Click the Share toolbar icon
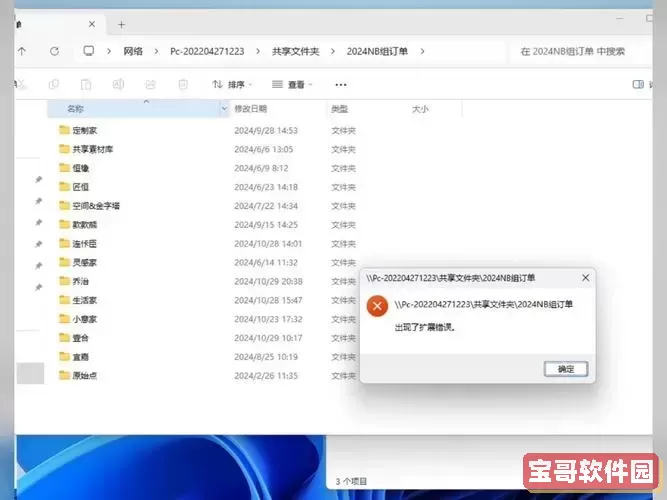This screenshot has width=667, height=500. 151,84
